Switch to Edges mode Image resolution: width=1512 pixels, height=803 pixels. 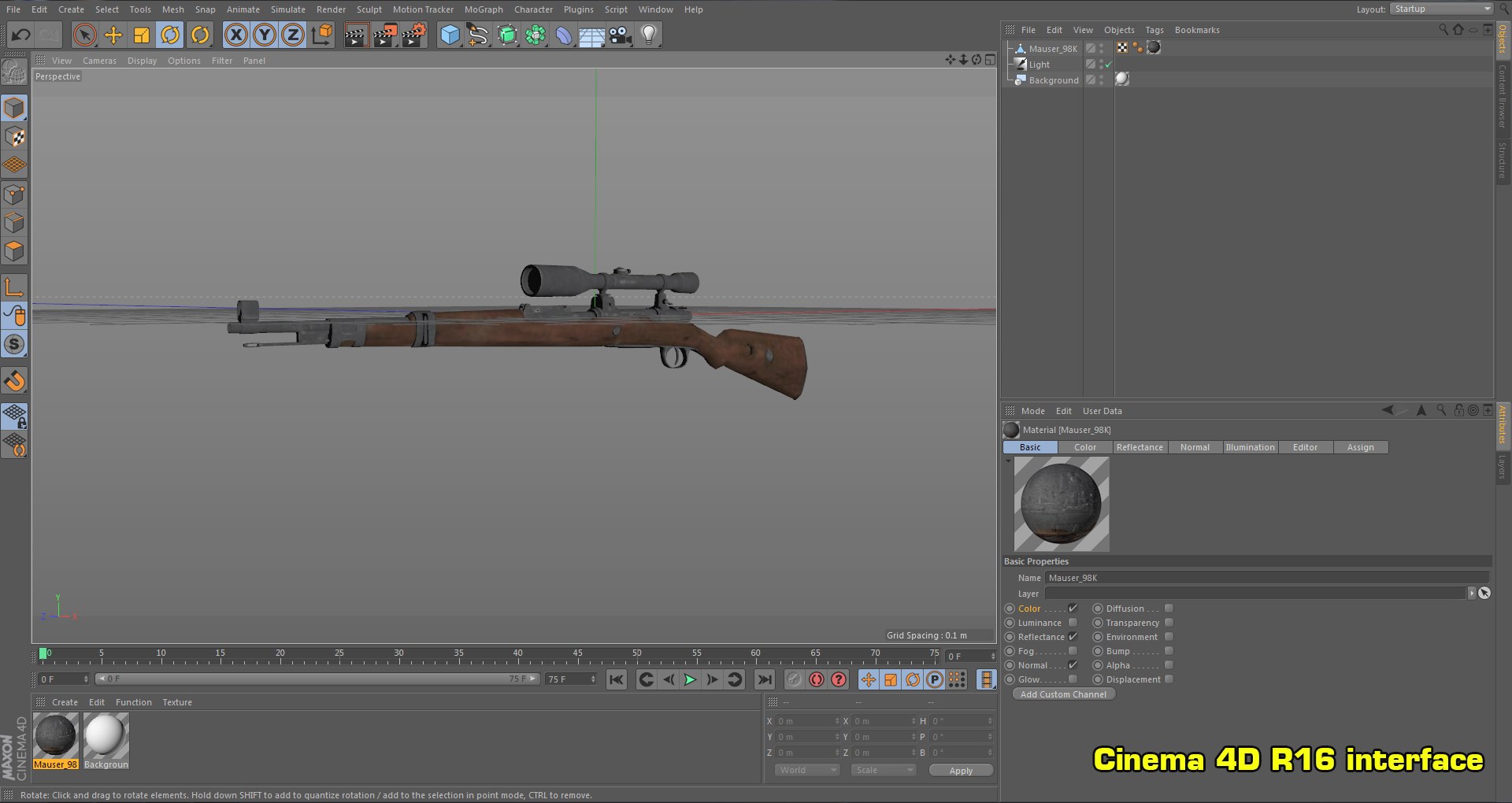click(x=14, y=223)
